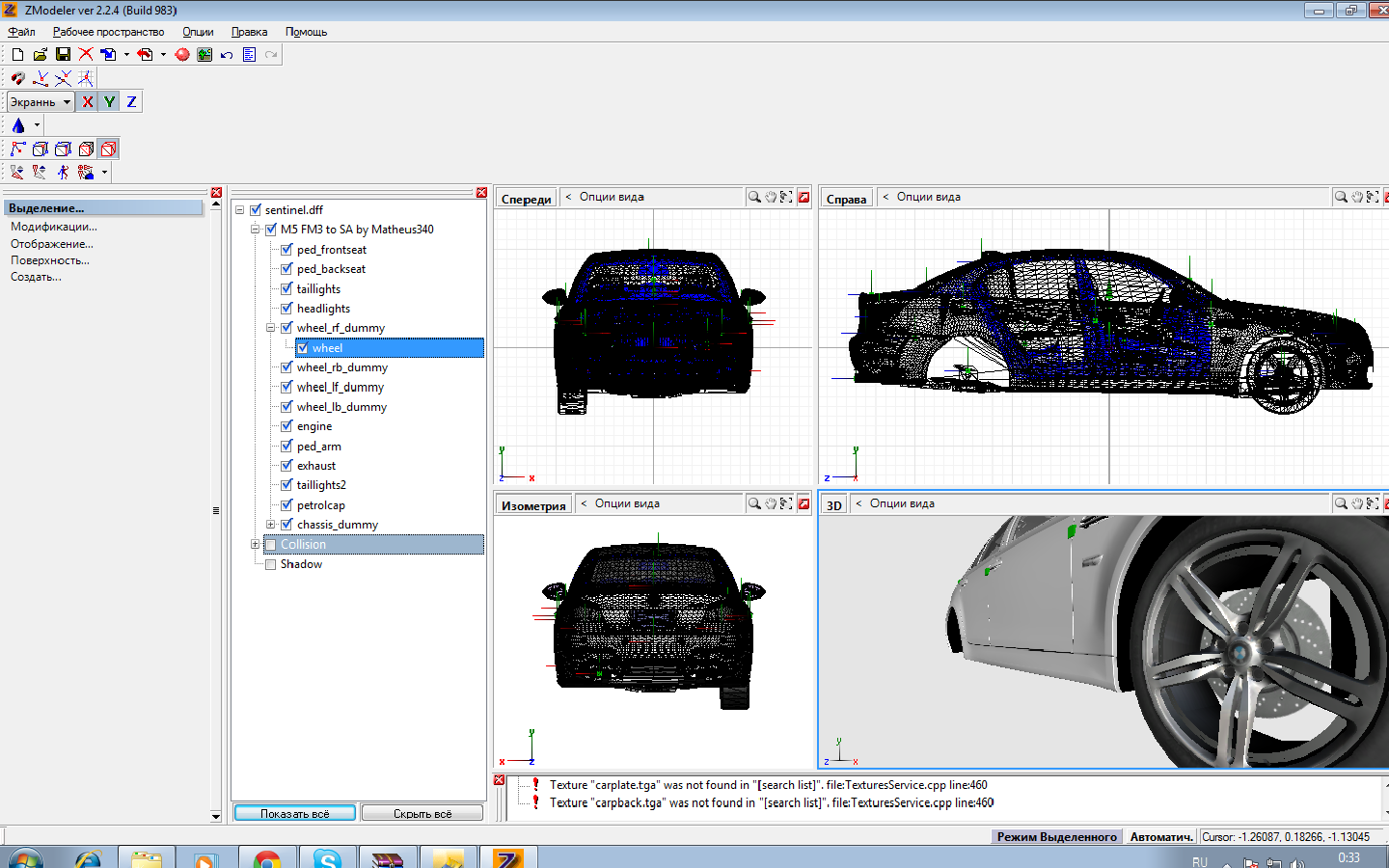
Task: Click the Изометрия view label button
Action: (533, 505)
